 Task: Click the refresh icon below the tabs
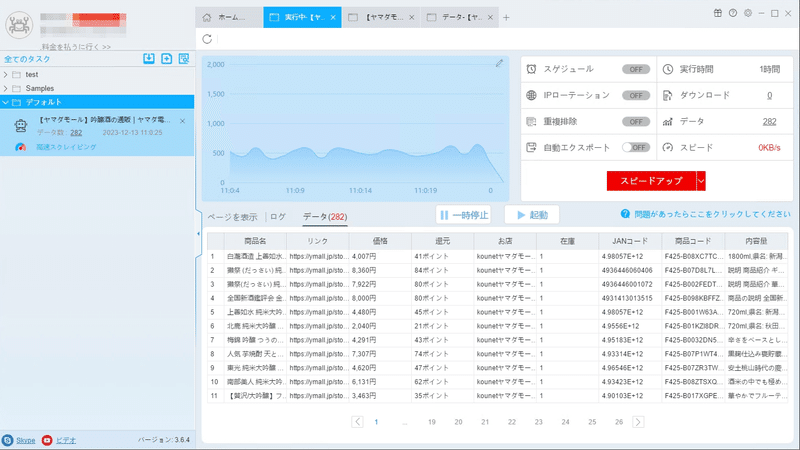tap(207, 39)
